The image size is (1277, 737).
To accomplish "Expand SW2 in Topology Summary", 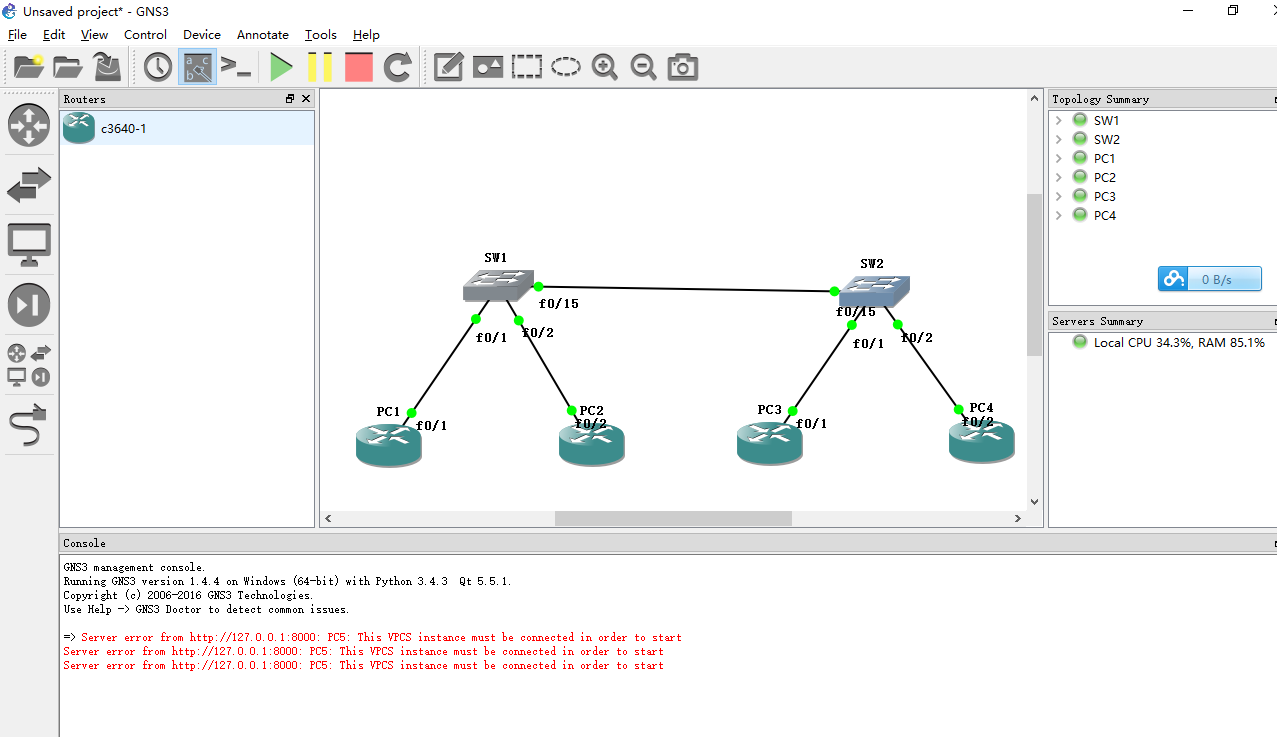I will click(x=1059, y=139).
